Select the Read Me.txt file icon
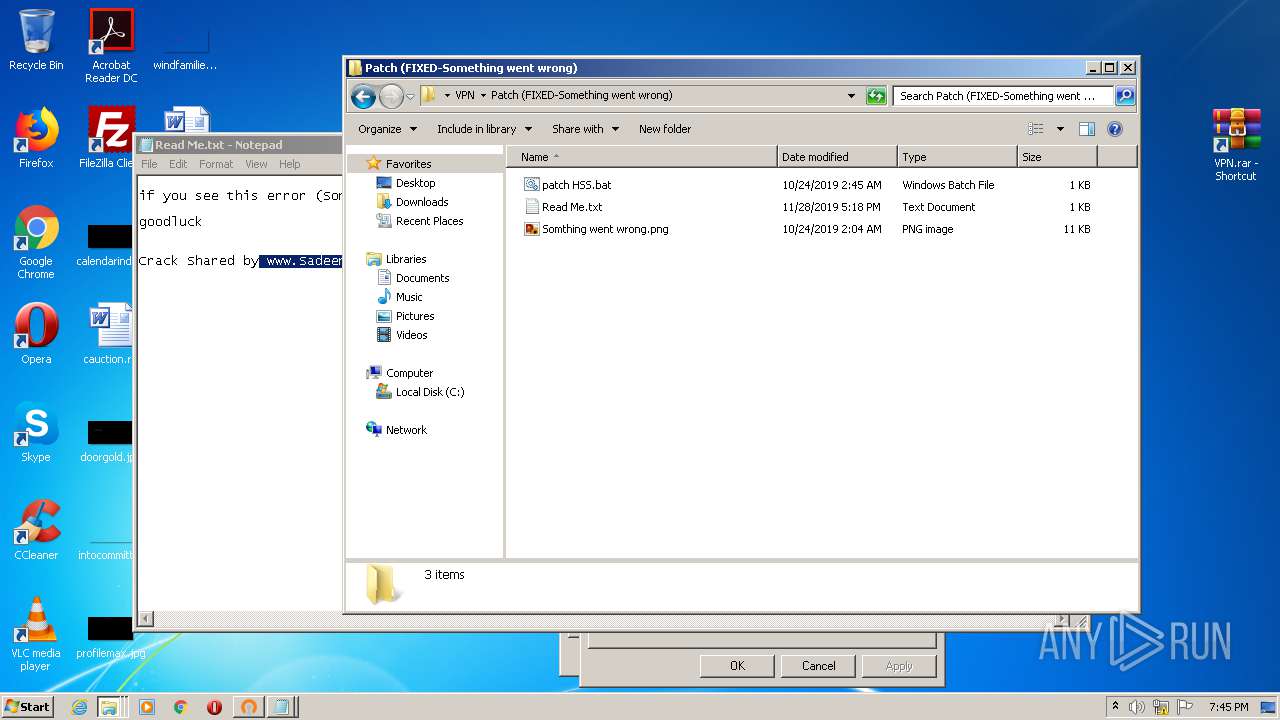This screenshot has width=1280, height=720. tap(532, 207)
